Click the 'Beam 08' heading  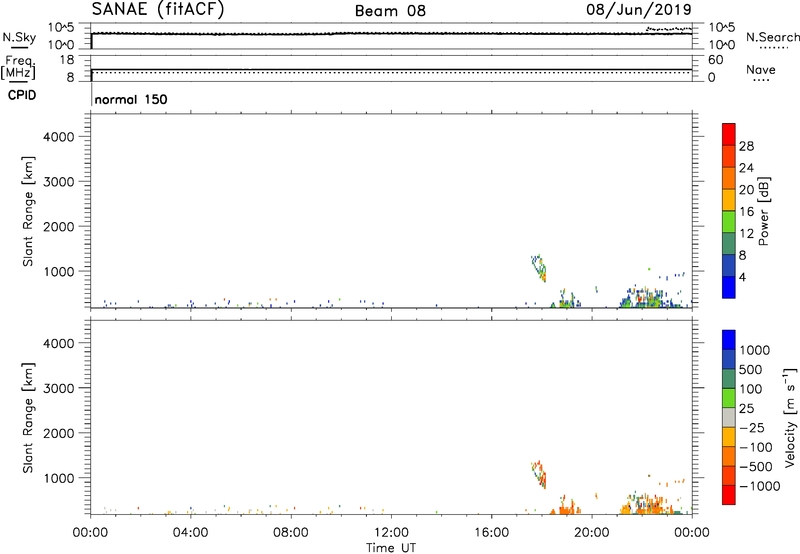pos(390,11)
